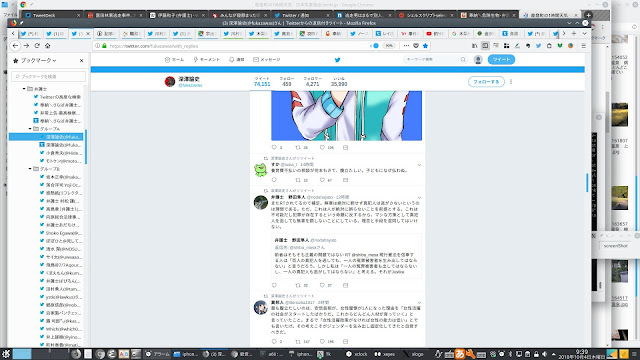Open the xclock taskbar entry

(357, 354)
